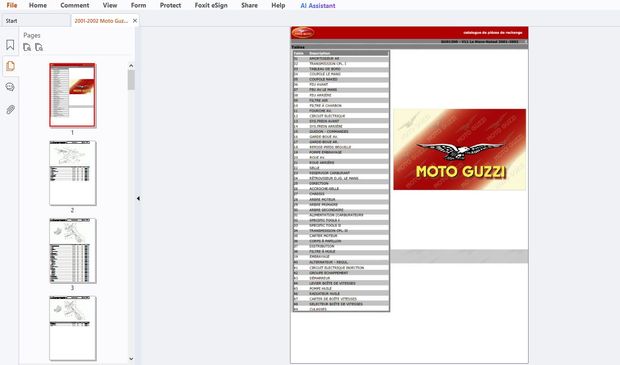Screen dimensions: 620x365
Task: Click the 'Pages' panel title
Action: (x=32, y=35)
